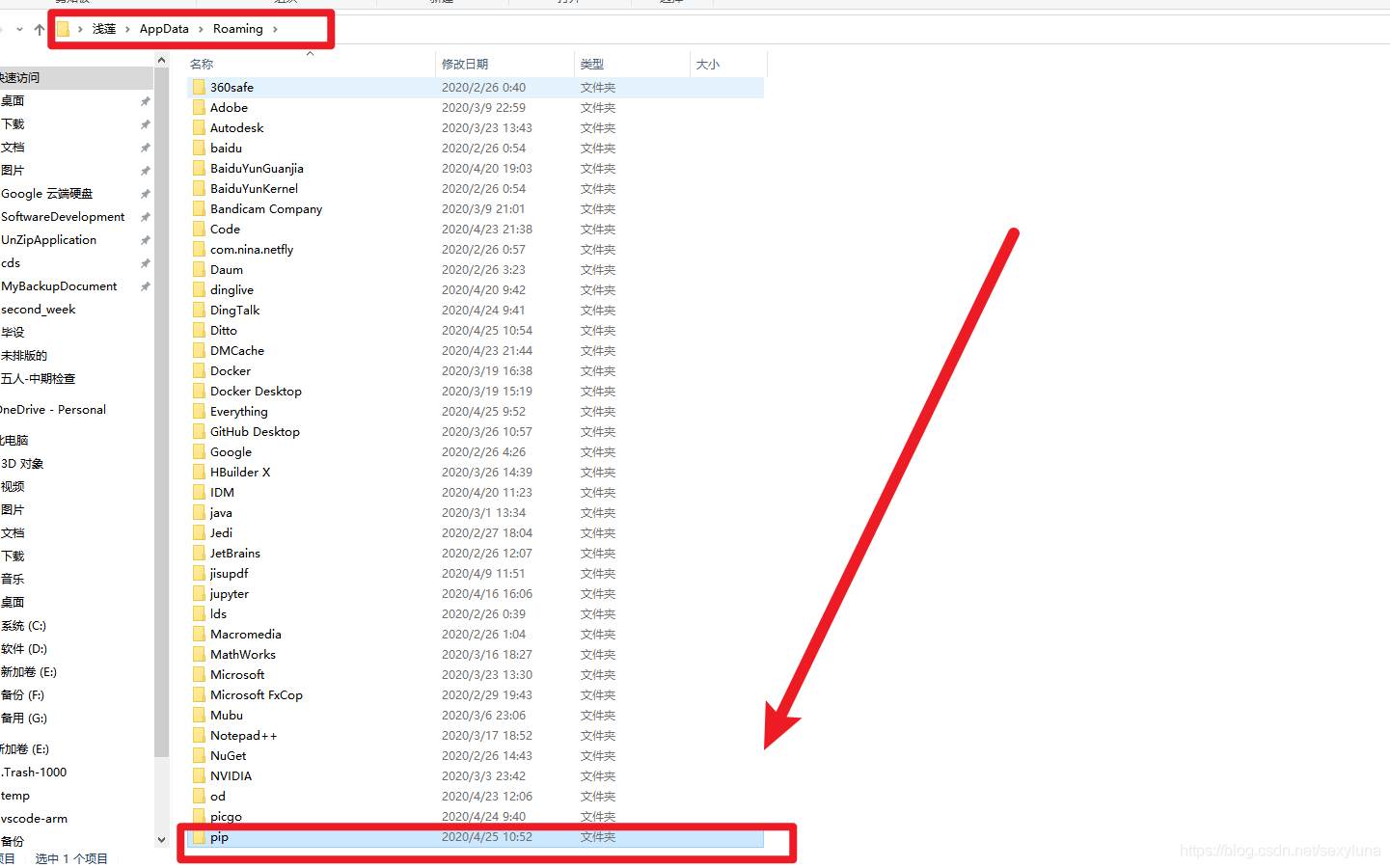Image resolution: width=1390 pixels, height=868 pixels.
Task: Navigate to AppData in the address bar
Action: [164, 29]
